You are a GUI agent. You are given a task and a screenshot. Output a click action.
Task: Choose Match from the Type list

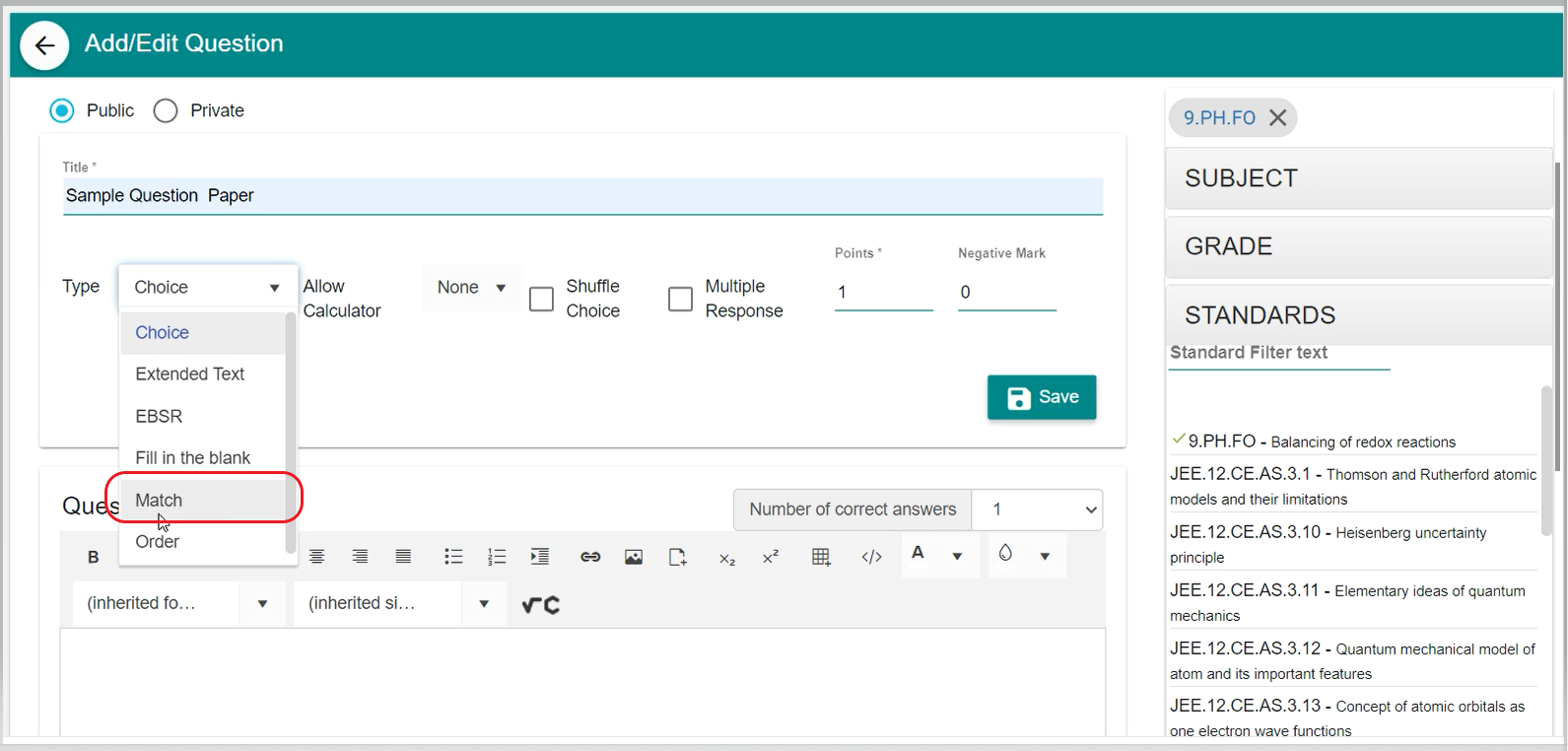click(159, 500)
